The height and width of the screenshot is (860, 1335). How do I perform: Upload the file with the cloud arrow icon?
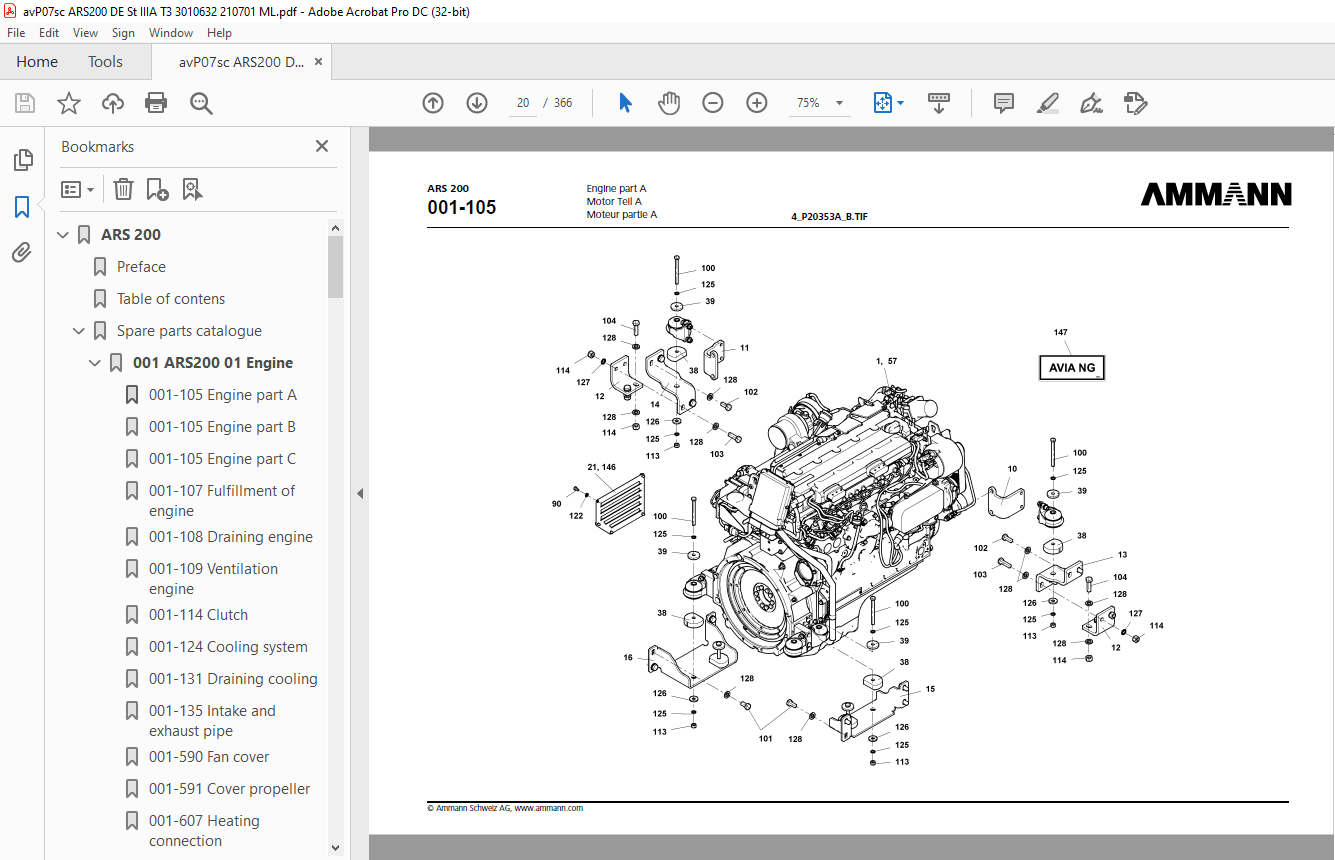point(113,103)
